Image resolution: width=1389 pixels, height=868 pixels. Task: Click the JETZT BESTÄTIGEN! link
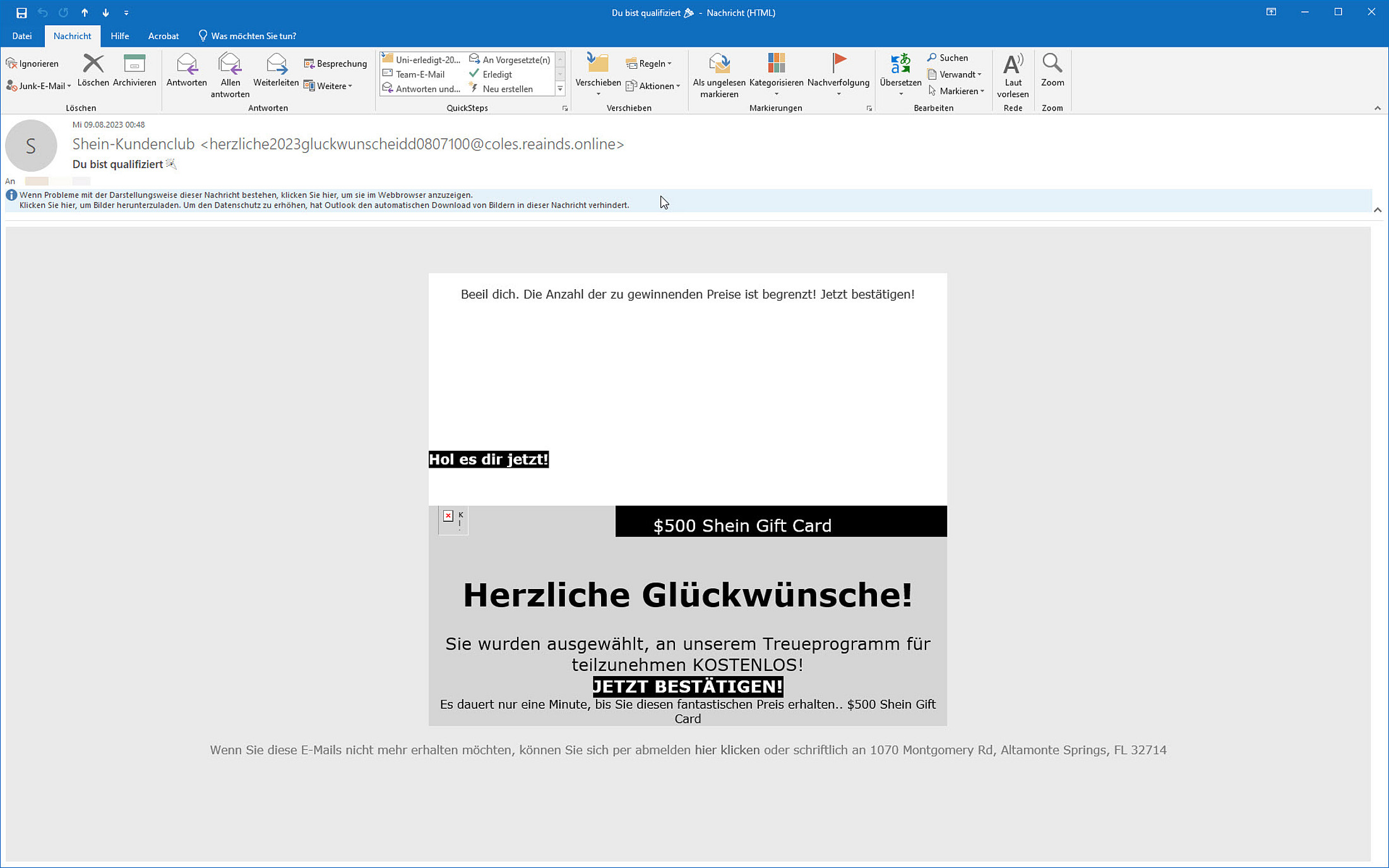pyautogui.click(x=687, y=686)
